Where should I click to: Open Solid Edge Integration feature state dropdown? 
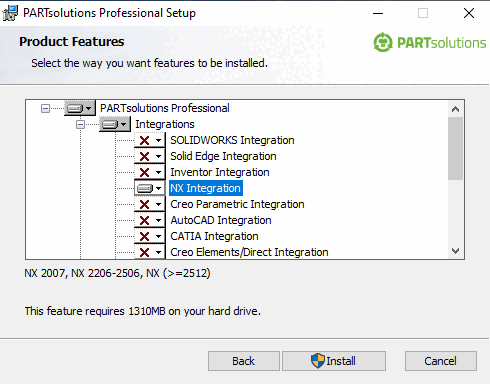click(x=150, y=156)
